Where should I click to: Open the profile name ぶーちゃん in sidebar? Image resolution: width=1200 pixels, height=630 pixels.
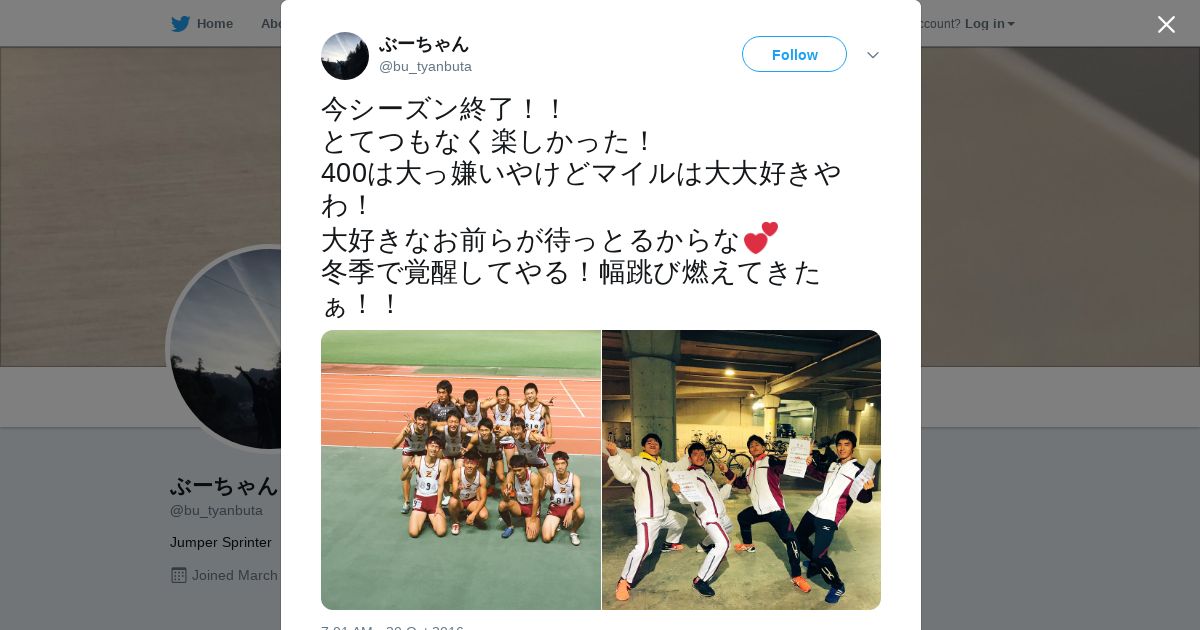click(224, 486)
